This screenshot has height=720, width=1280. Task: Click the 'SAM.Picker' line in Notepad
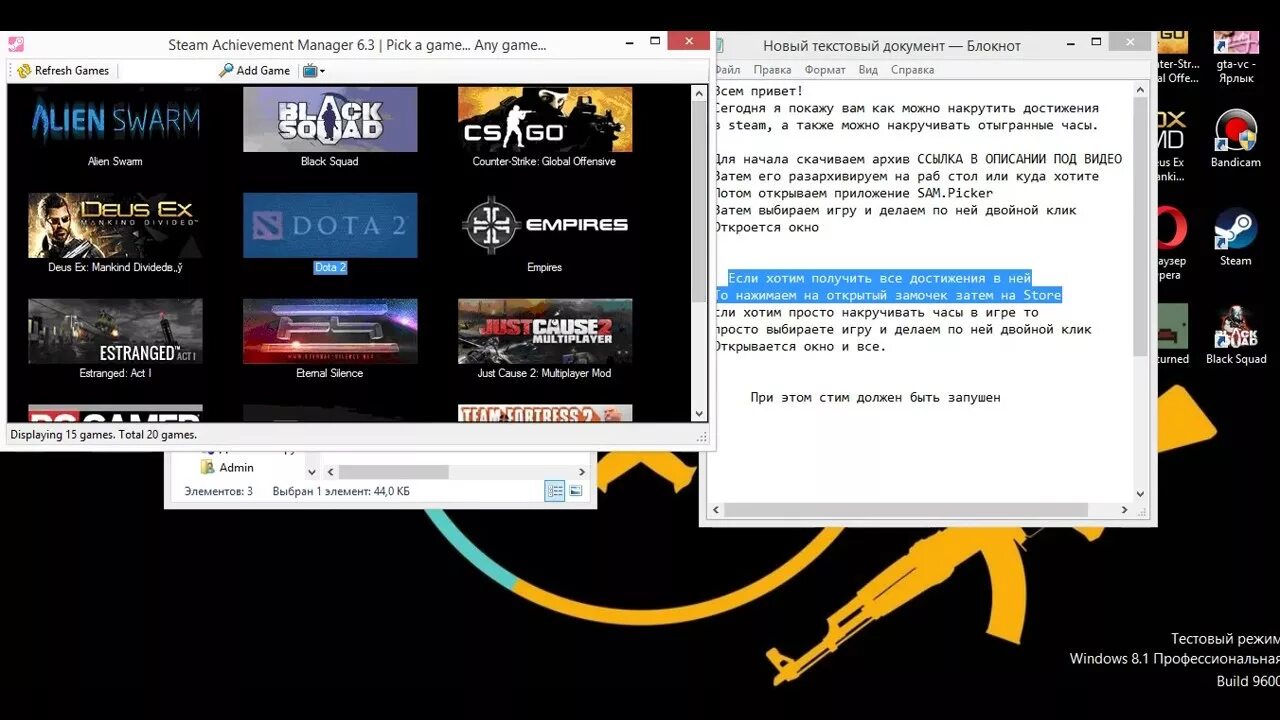point(853,193)
